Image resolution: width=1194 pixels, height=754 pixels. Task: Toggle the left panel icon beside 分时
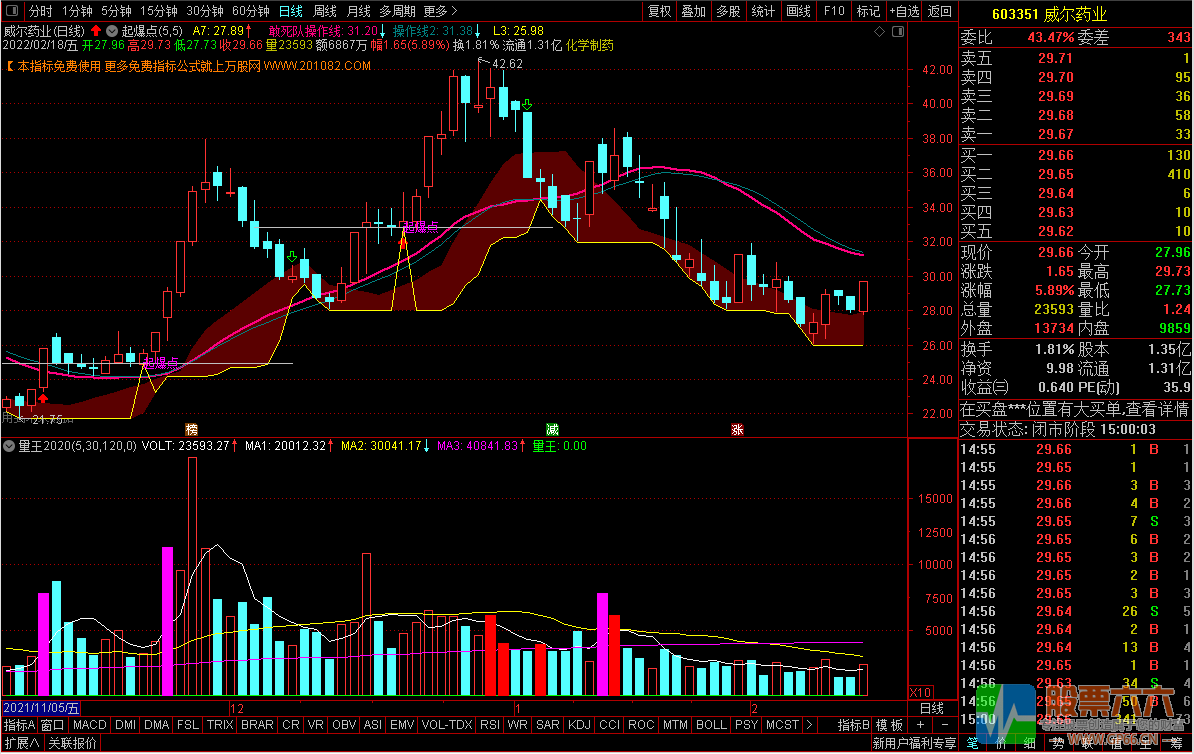(11, 11)
